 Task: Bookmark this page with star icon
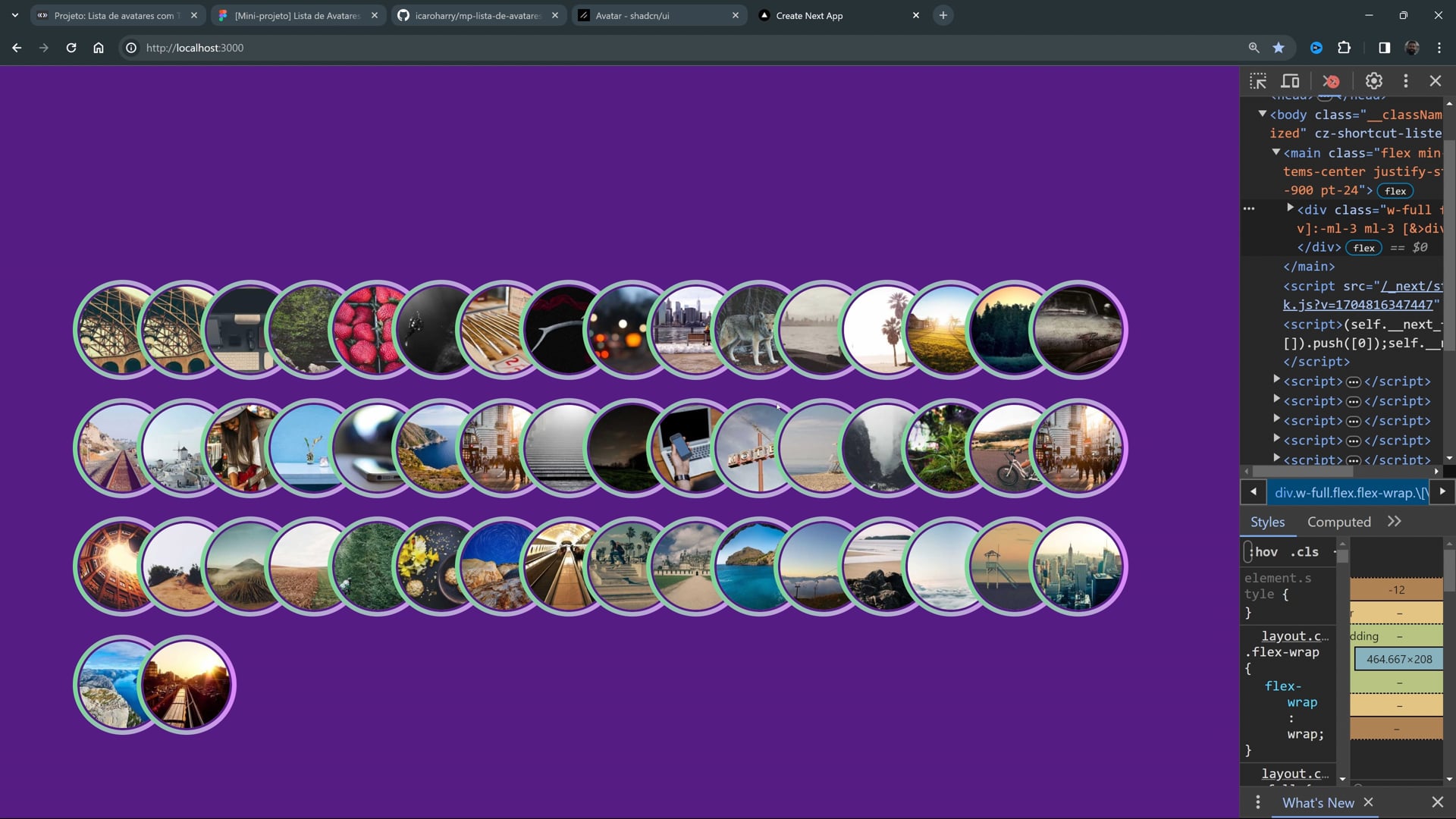click(x=1279, y=48)
